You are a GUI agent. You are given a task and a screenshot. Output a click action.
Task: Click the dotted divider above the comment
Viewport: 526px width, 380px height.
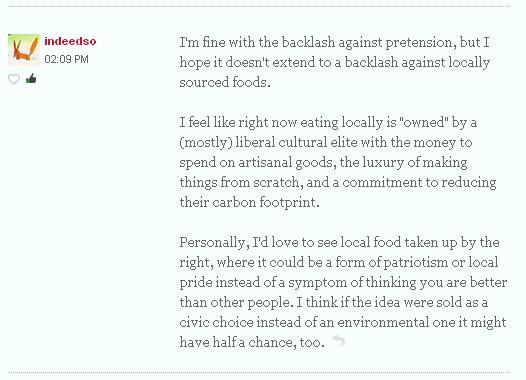point(259,6)
